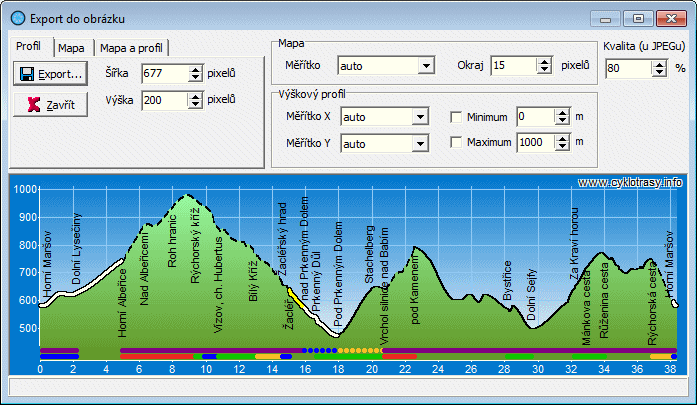Click the Dolní Sejfy label on profile
Image resolution: width=697 pixels, height=405 pixels.
coord(531,295)
